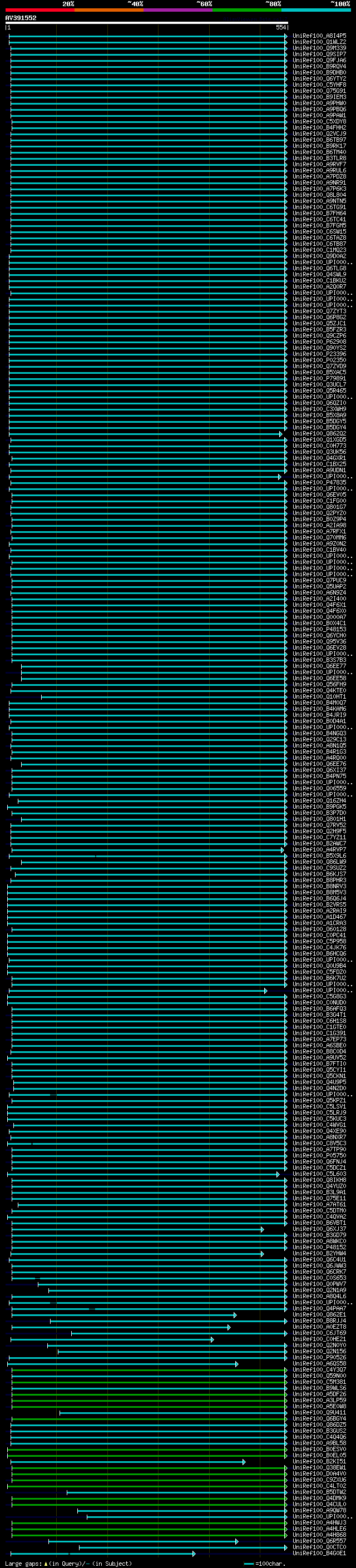Select the UniRef100_C5P958 label
356x1568 pixels.
(319, 942)
